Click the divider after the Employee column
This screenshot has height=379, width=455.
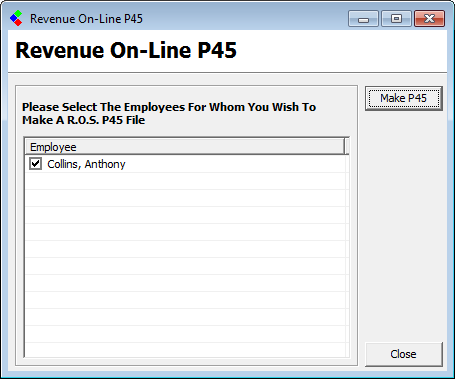pos(344,147)
